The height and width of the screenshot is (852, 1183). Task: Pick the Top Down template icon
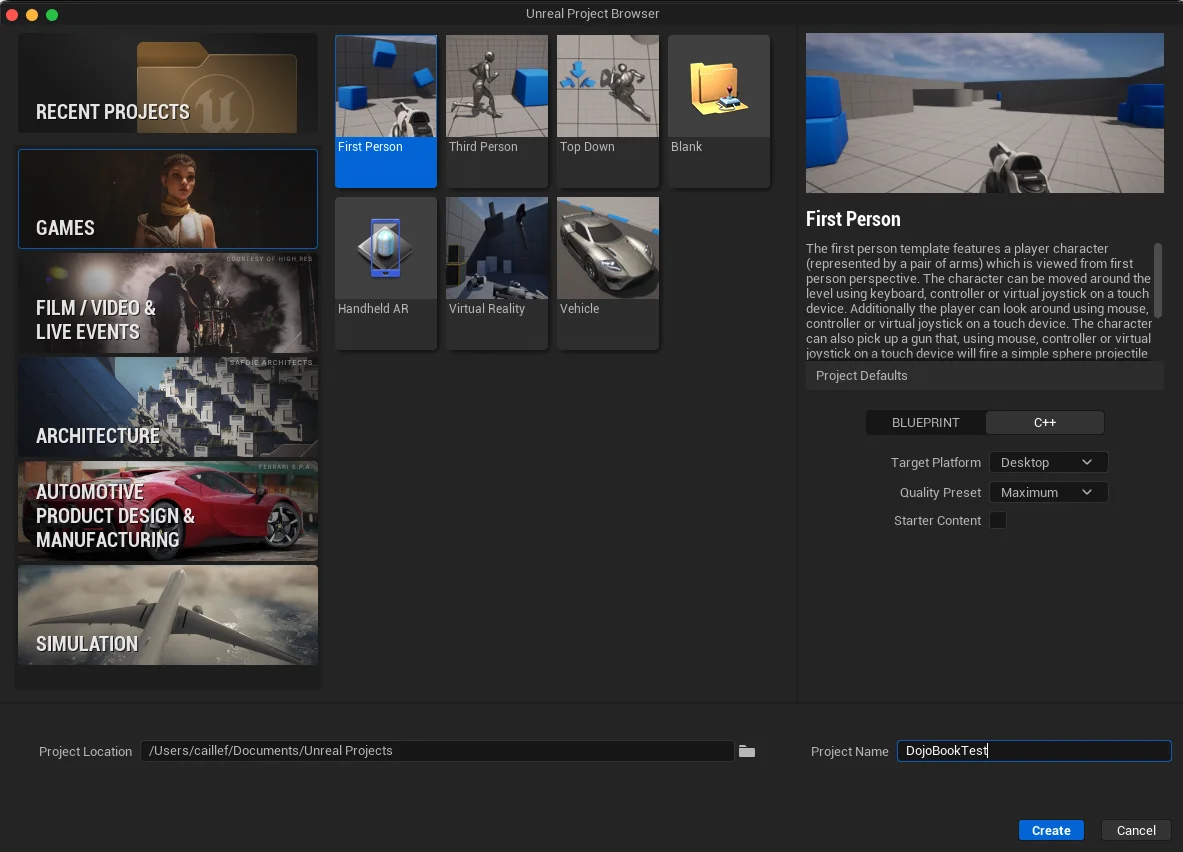pyautogui.click(x=608, y=87)
